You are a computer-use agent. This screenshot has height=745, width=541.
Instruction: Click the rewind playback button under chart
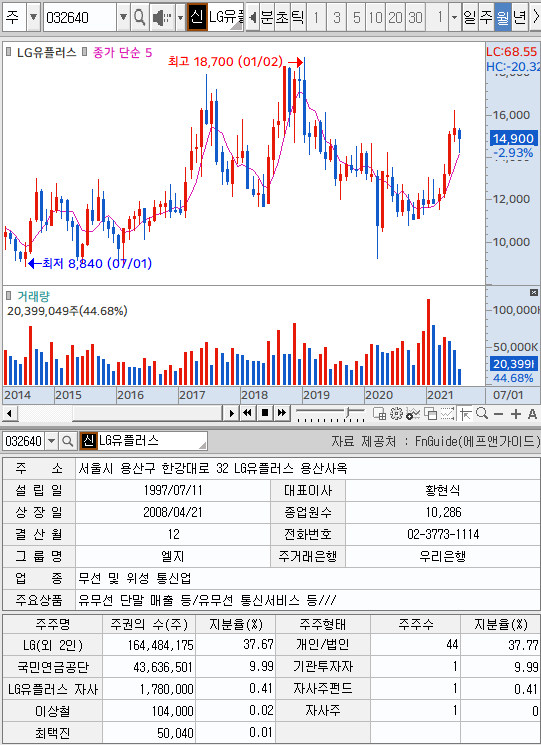point(247,413)
